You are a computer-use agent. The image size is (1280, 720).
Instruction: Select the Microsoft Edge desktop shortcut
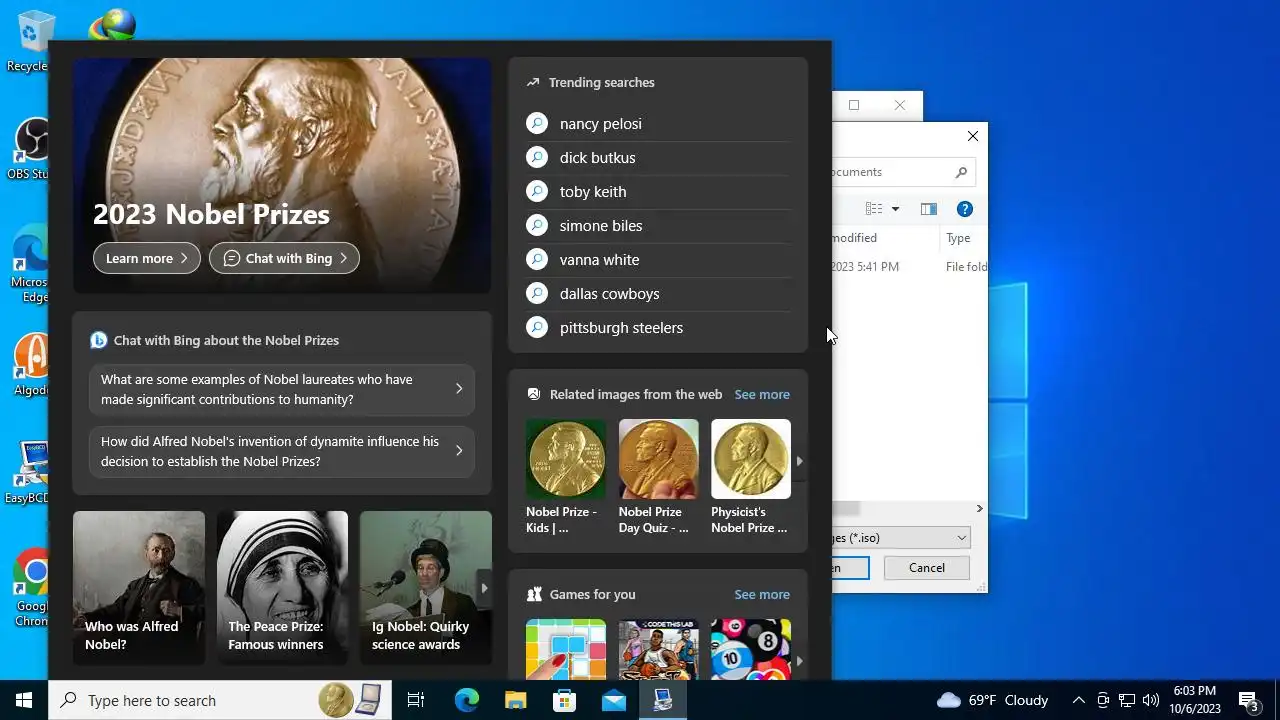point(30,263)
